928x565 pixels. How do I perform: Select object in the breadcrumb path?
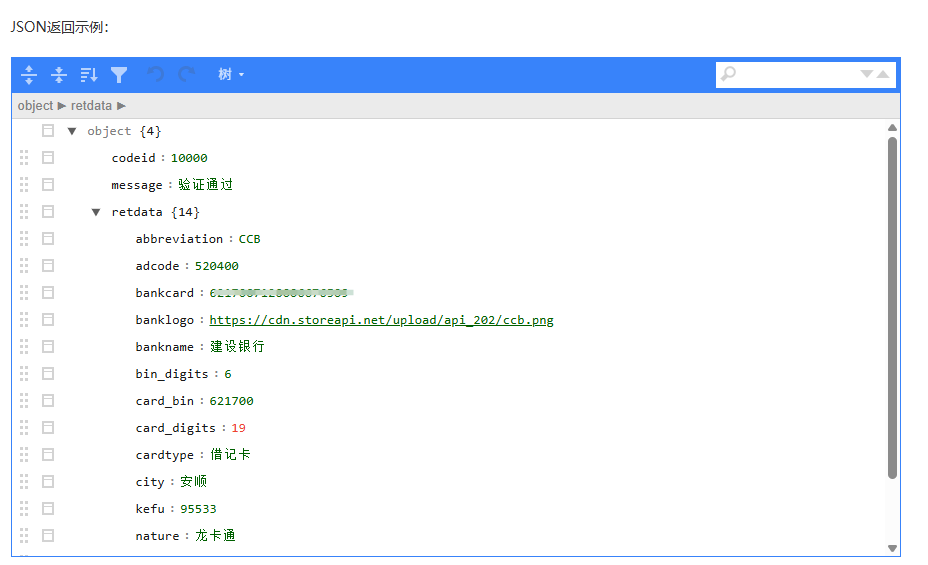[35, 106]
